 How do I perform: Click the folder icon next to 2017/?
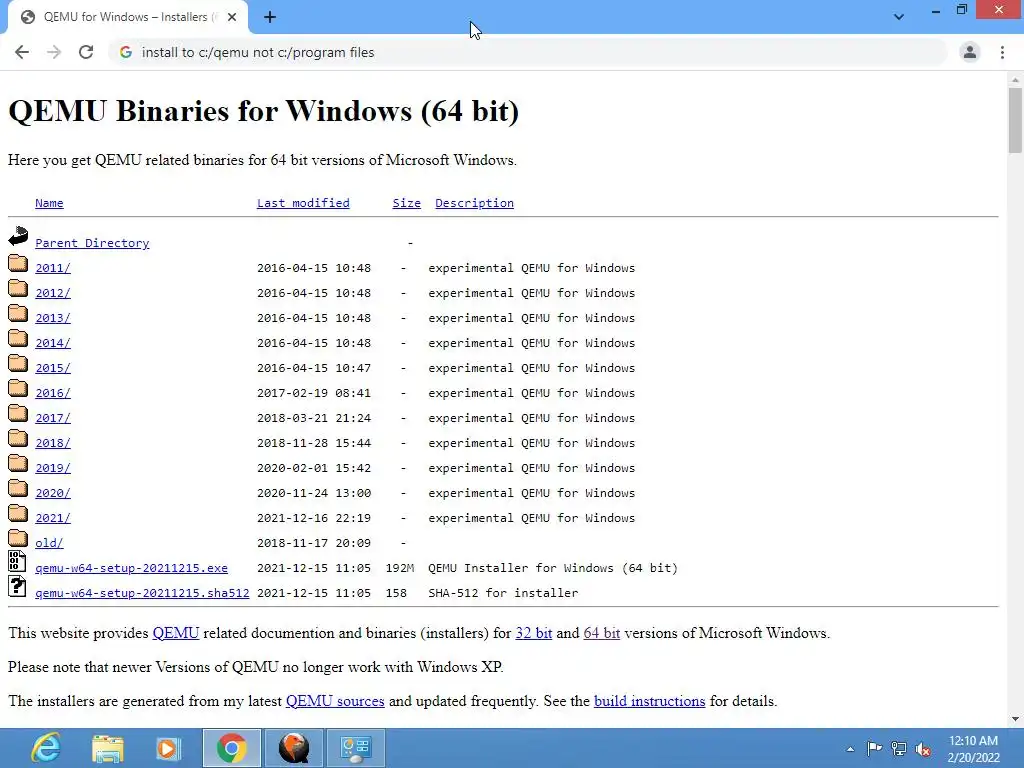point(18,413)
